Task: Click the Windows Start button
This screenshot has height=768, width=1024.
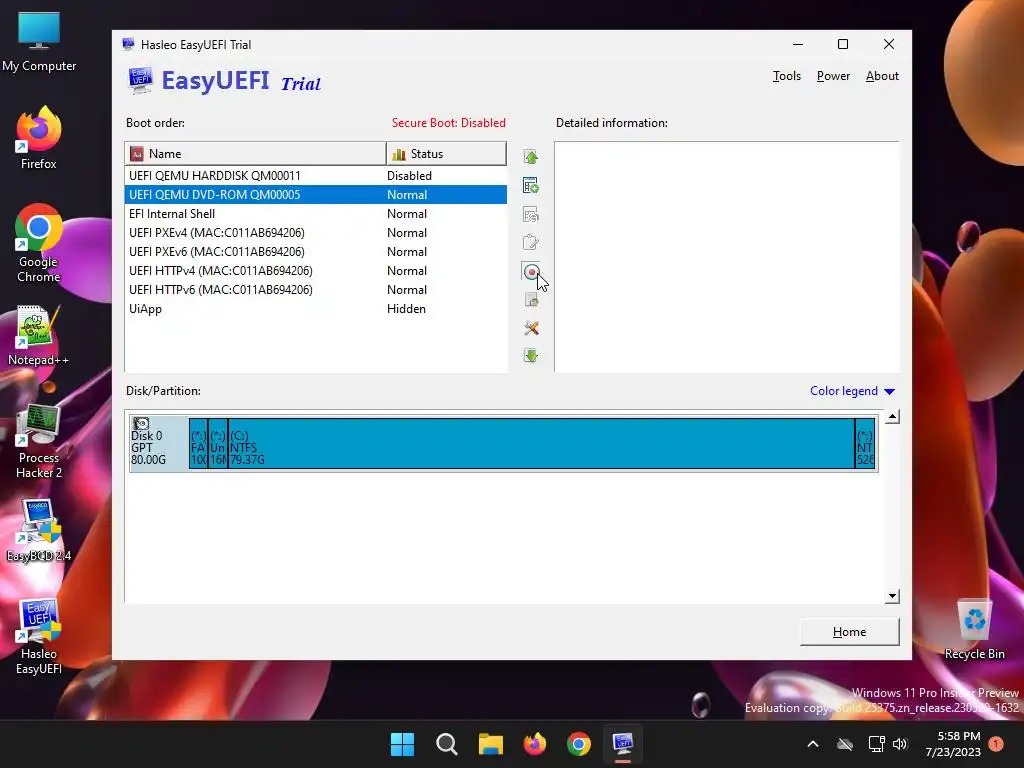Action: point(402,744)
